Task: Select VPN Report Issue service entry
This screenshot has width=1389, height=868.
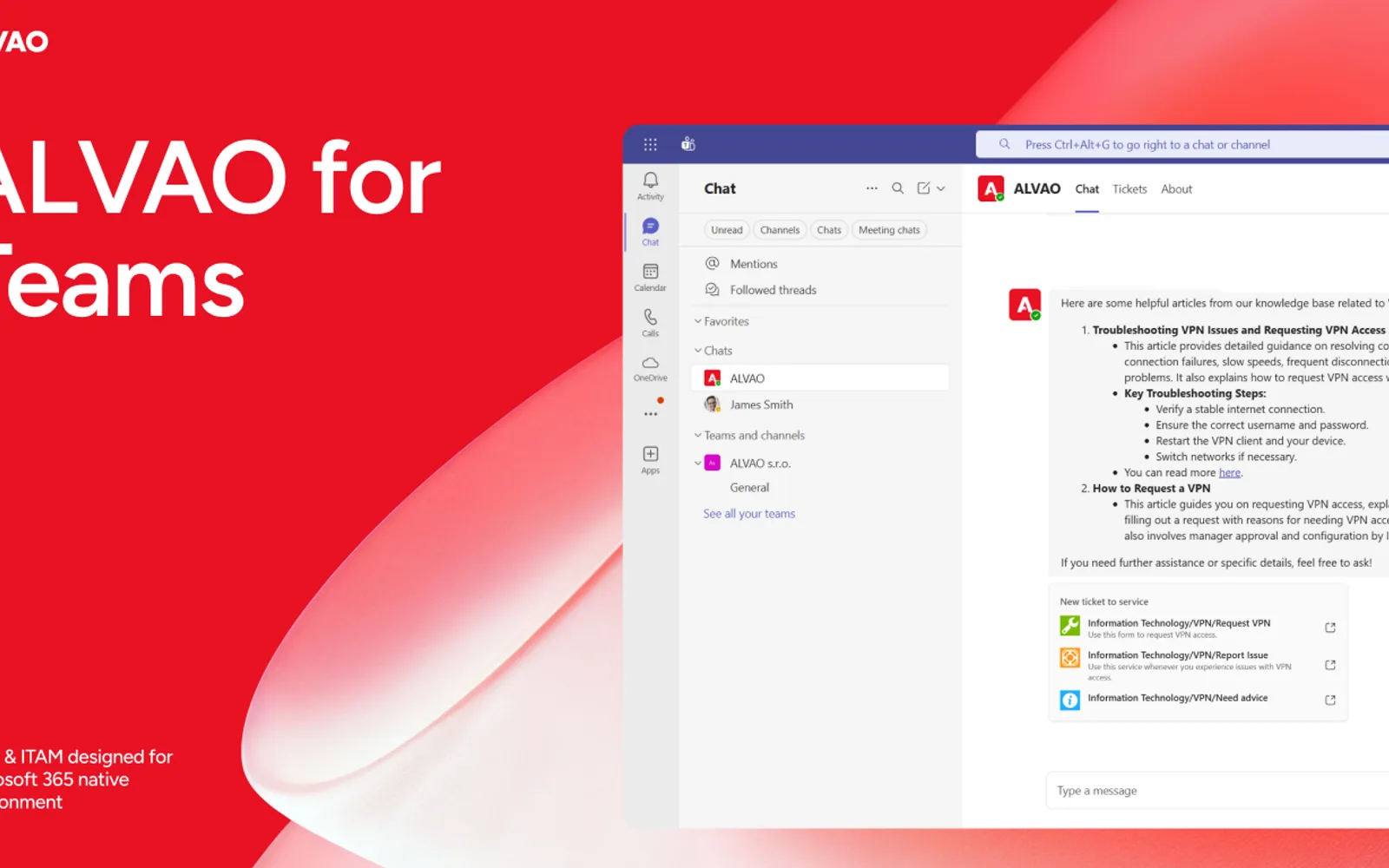Action: pyautogui.click(x=1198, y=665)
